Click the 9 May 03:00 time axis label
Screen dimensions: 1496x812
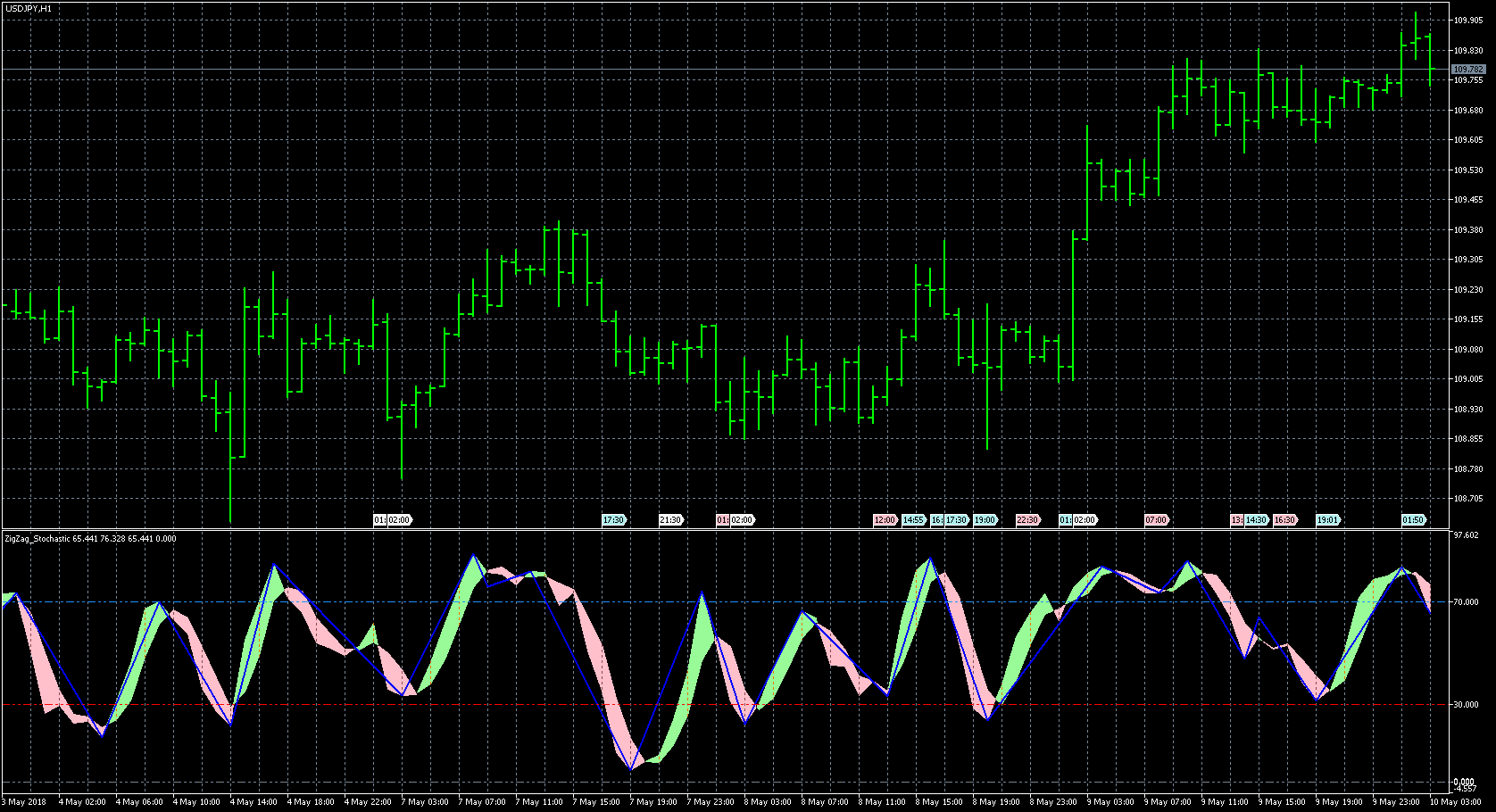pos(1110,802)
